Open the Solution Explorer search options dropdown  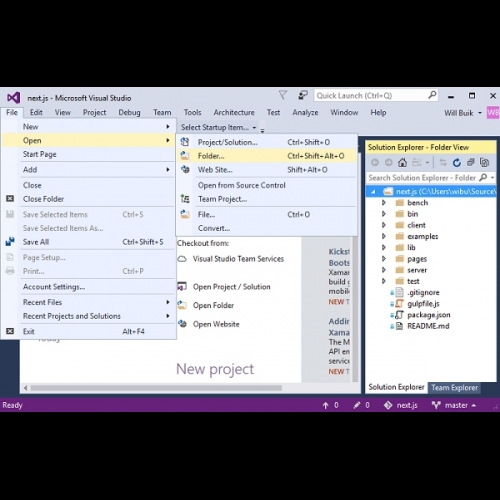492,178
